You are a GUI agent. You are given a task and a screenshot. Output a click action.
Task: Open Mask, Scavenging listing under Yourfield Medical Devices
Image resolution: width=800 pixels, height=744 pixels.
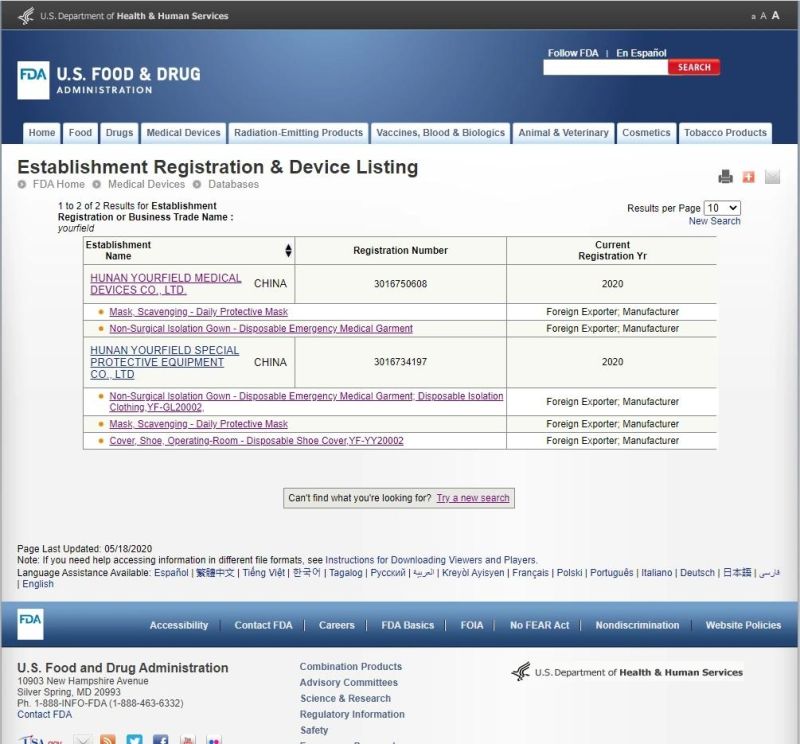198,312
